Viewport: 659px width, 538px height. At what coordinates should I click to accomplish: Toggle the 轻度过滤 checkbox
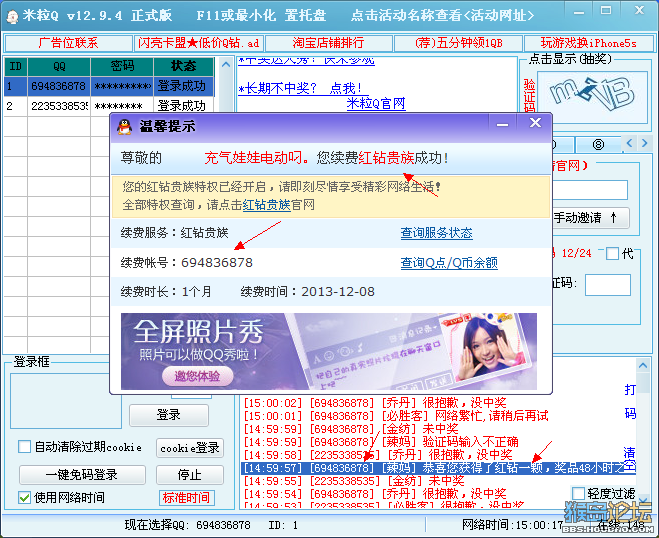pyautogui.click(x=578, y=493)
